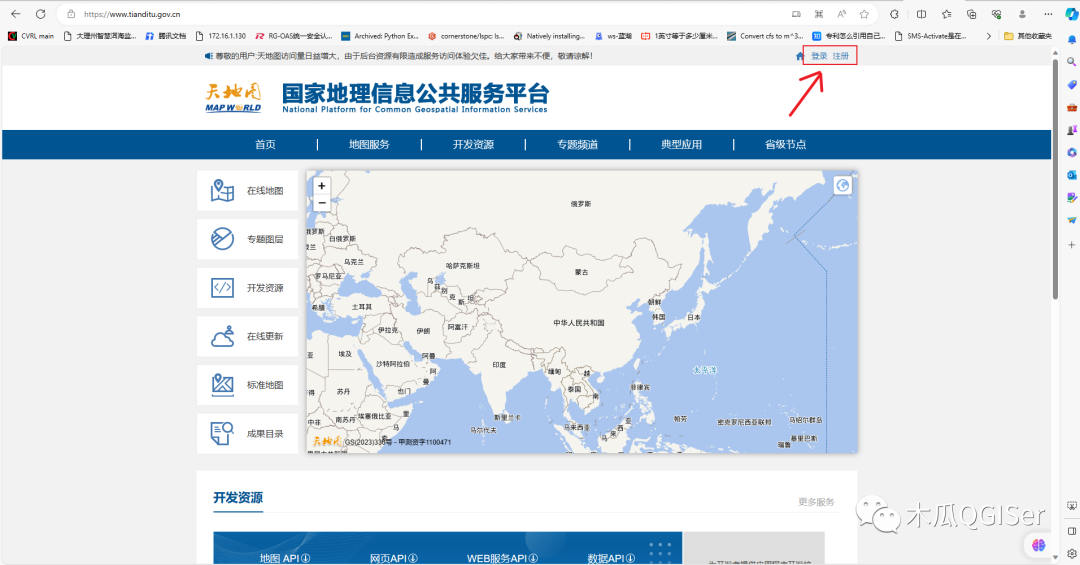This screenshot has height=565, width=1080.
Task: View site information via the lock icon
Action: coord(71,14)
